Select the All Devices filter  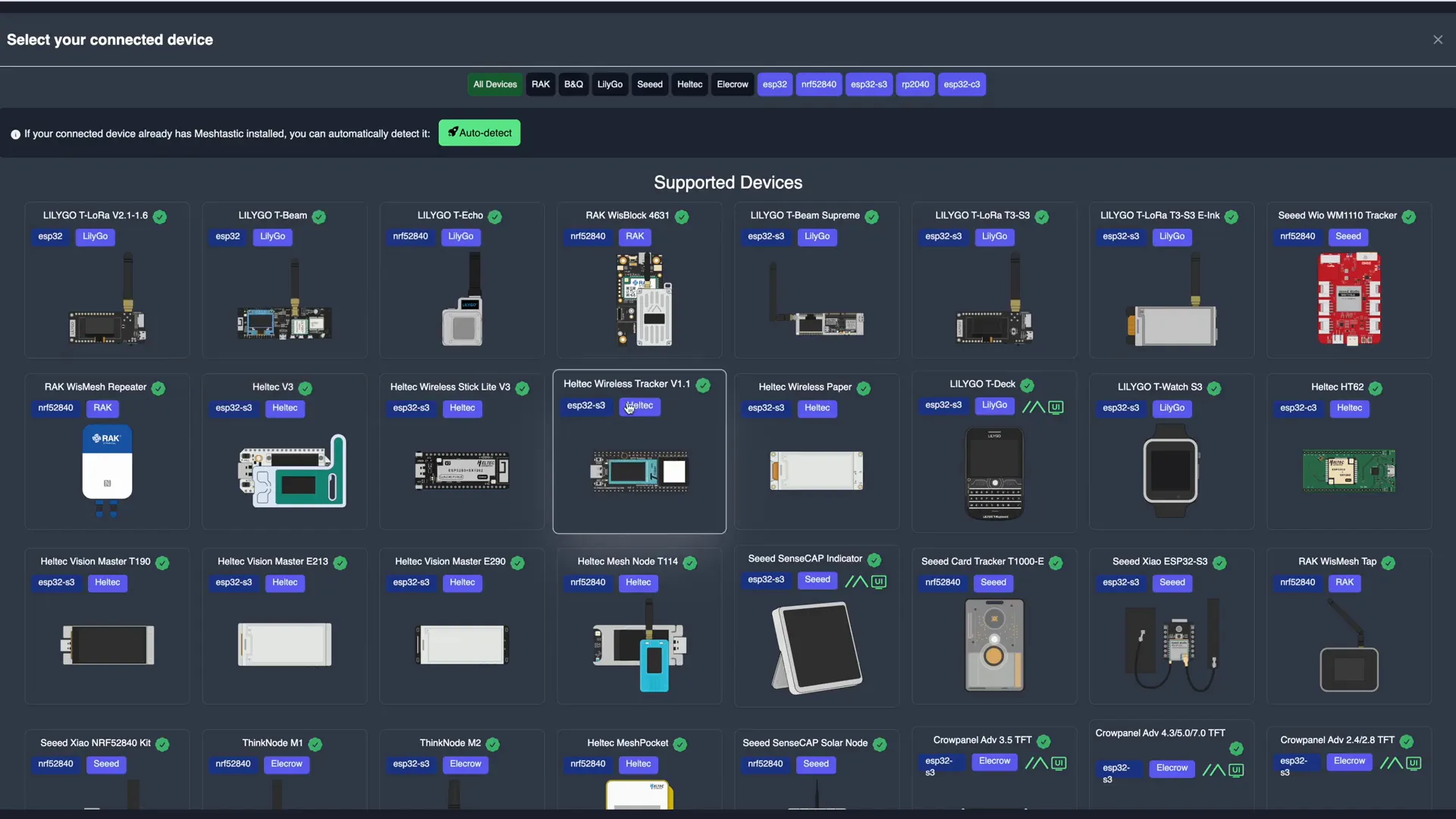[x=494, y=84]
